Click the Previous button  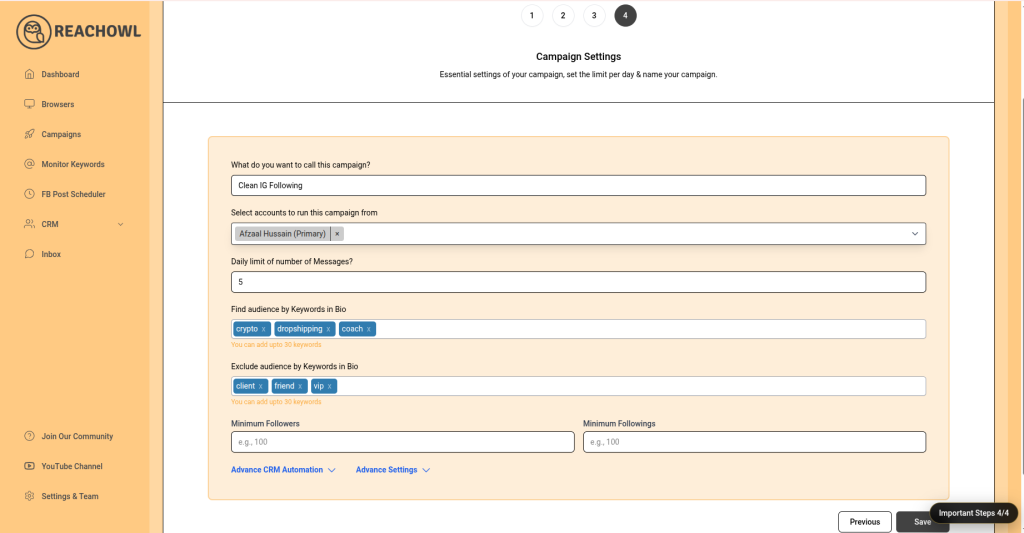coord(864,521)
